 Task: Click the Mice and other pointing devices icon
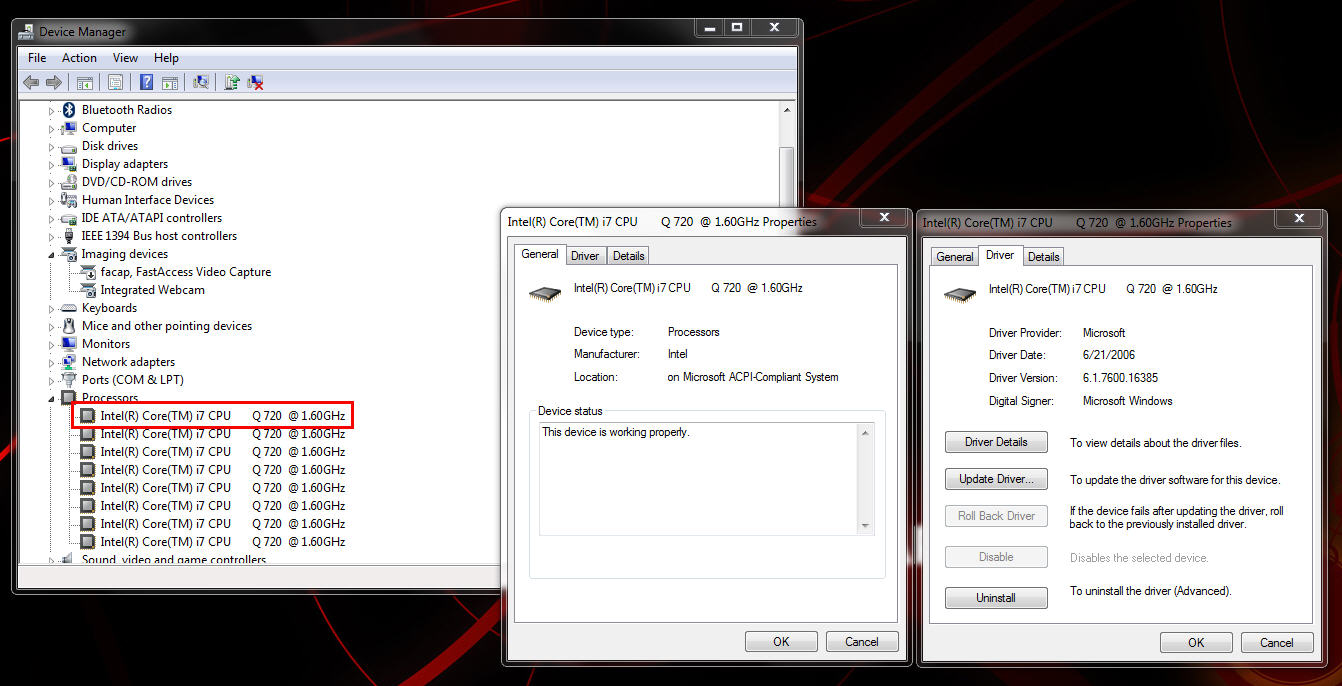[69, 326]
